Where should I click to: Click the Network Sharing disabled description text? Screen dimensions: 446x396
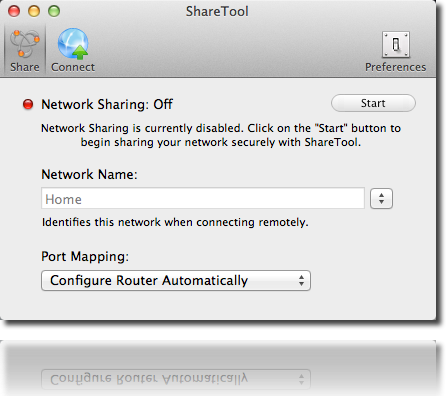pos(221,135)
